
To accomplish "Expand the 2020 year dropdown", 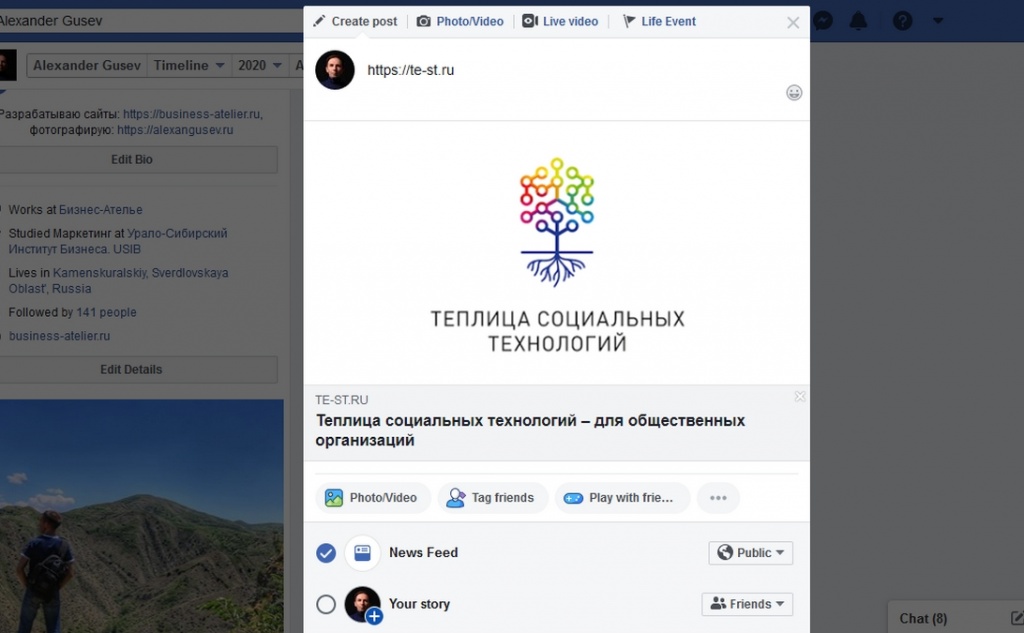I will 259,64.
